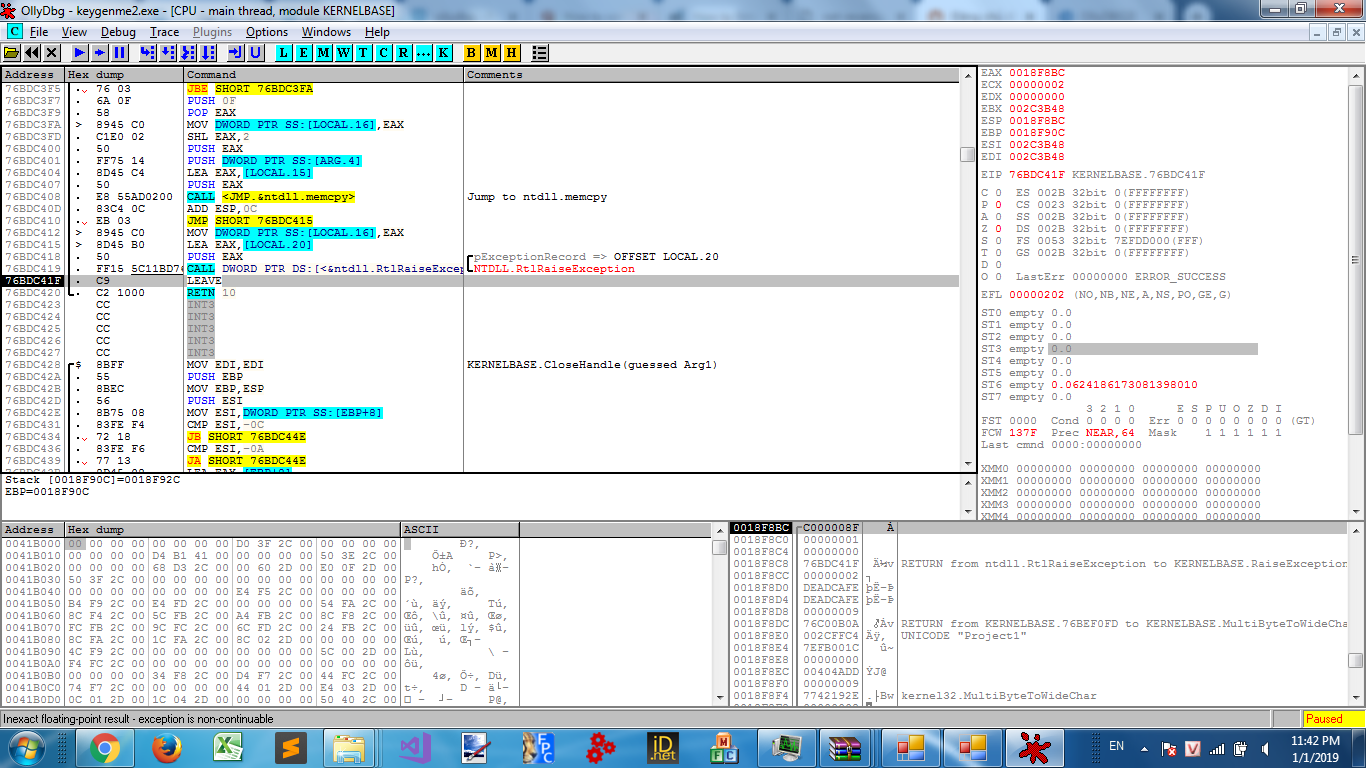Open Memory map with cyan M icon
The width and height of the screenshot is (1366, 768).
pos(324,52)
